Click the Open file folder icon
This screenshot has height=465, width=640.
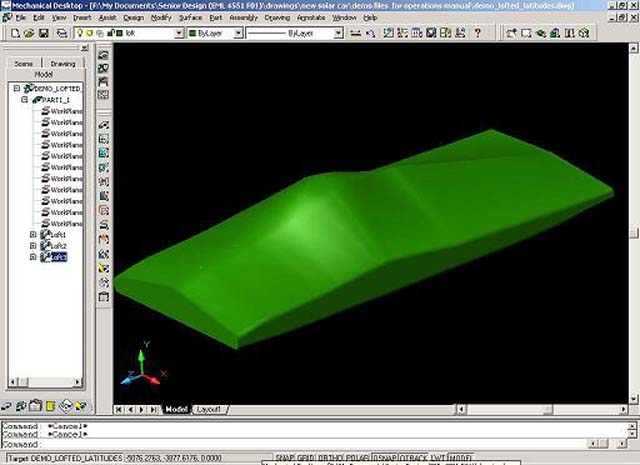(x=29, y=33)
